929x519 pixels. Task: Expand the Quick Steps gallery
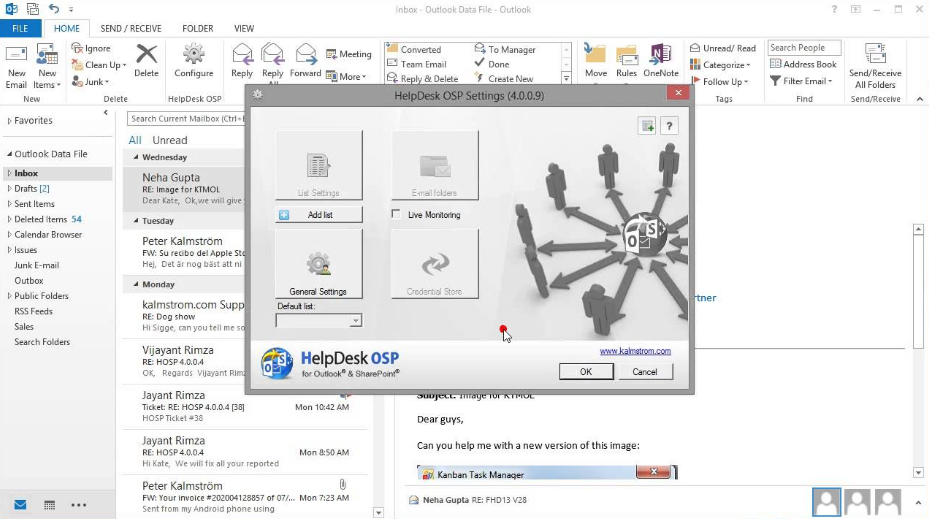(566, 78)
